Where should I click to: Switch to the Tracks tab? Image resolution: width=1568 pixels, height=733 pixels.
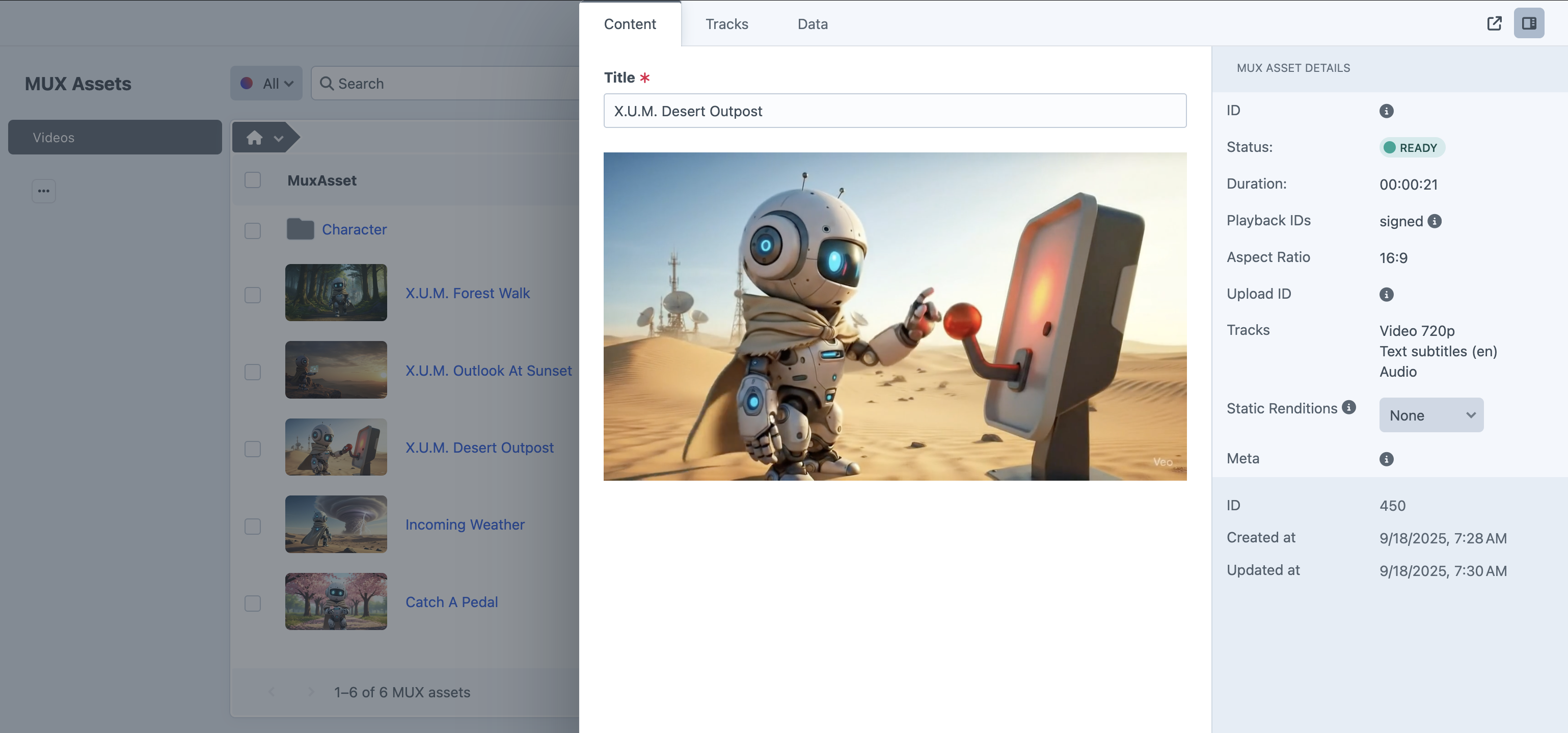[x=726, y=24]
